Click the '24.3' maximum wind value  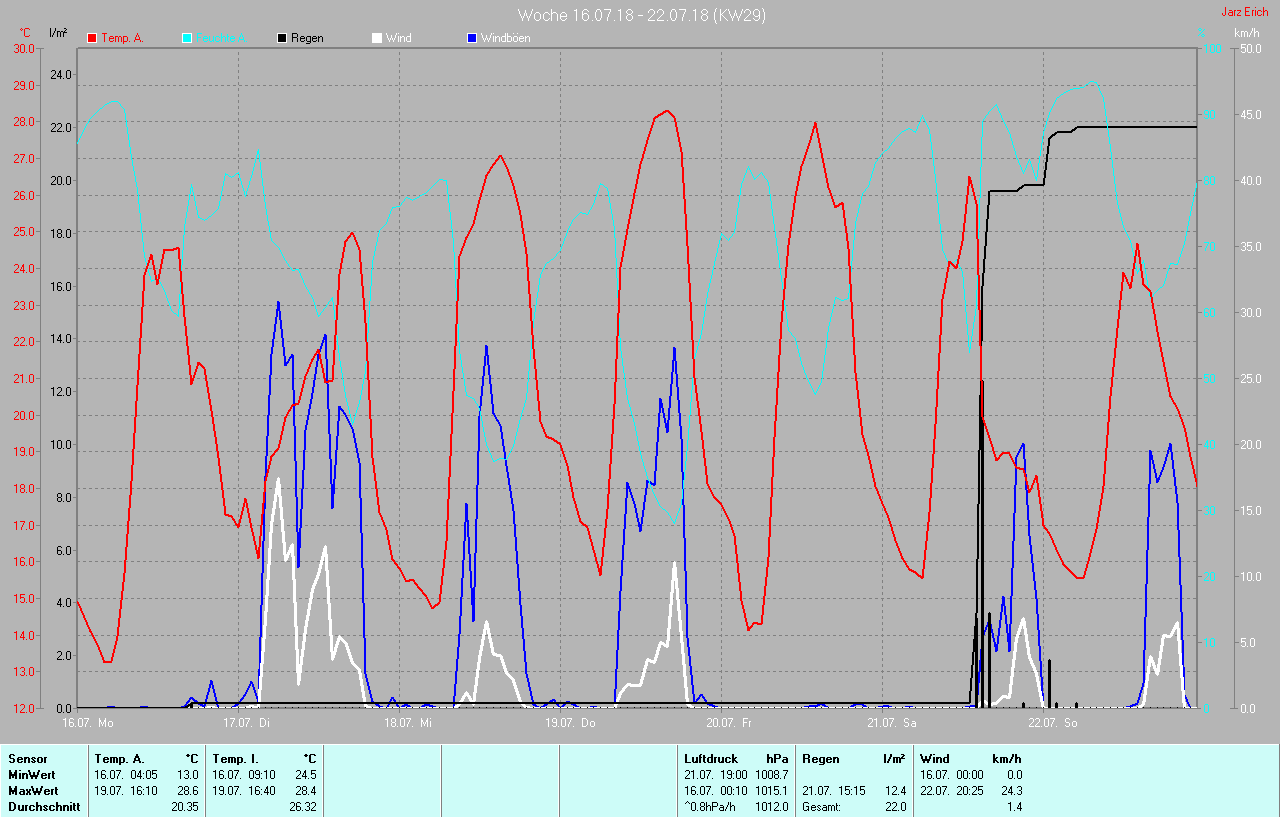(1011, 791)
